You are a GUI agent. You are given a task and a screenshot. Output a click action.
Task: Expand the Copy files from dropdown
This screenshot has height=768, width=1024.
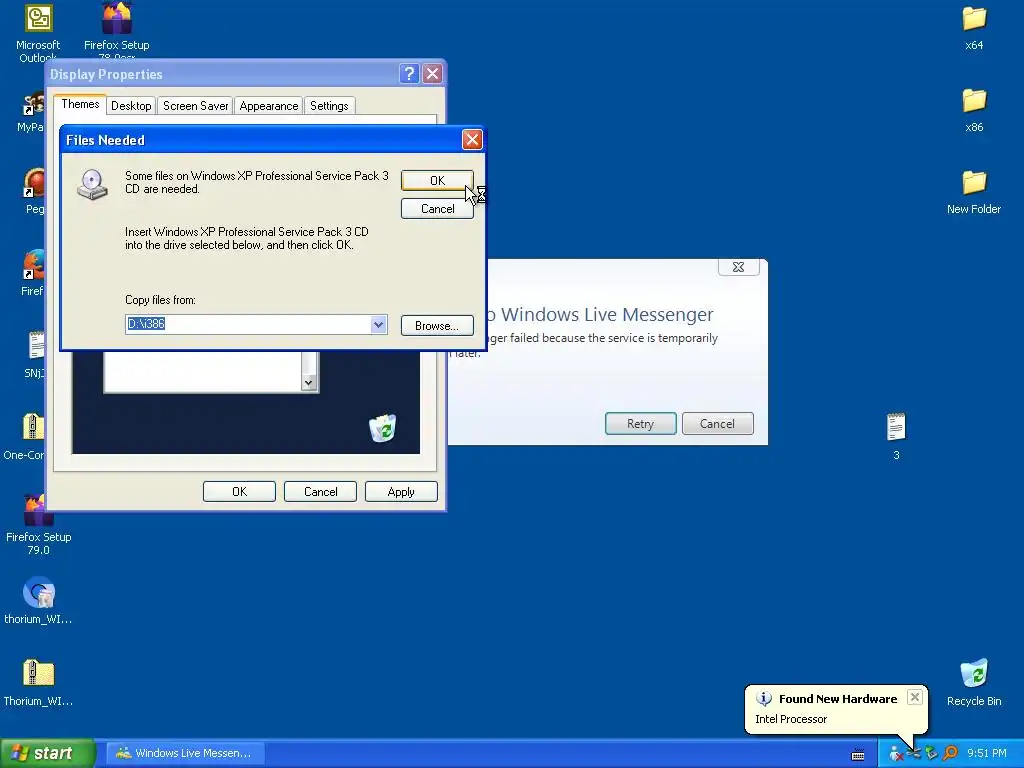[378, 325]
